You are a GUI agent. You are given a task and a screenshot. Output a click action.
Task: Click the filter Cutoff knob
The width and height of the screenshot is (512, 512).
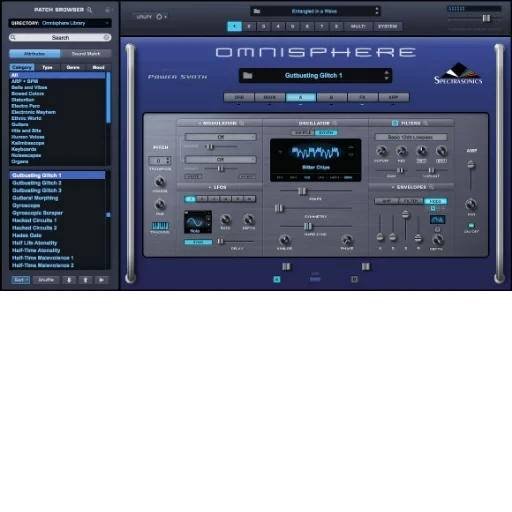[x=382, y=151]
